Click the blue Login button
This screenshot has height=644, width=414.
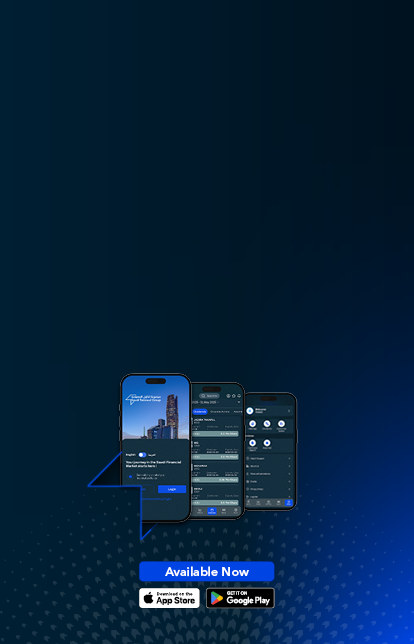click(x=172, y=489)
